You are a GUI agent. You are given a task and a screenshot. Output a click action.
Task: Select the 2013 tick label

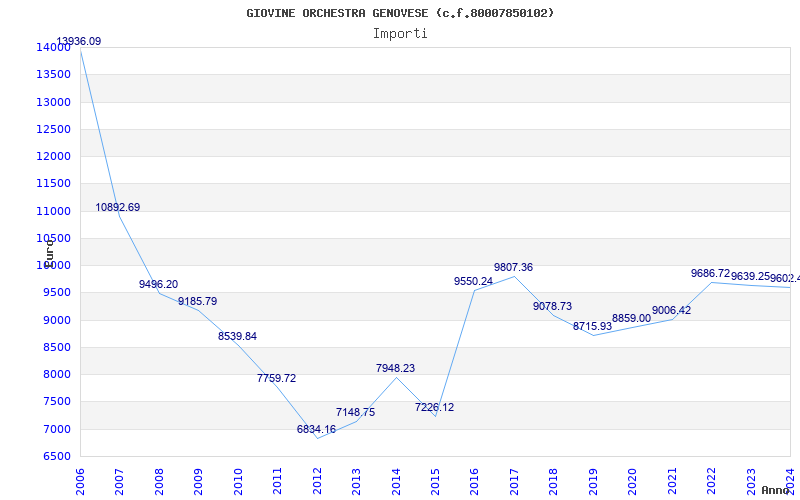pyautogui.click(x=357, y=482)
